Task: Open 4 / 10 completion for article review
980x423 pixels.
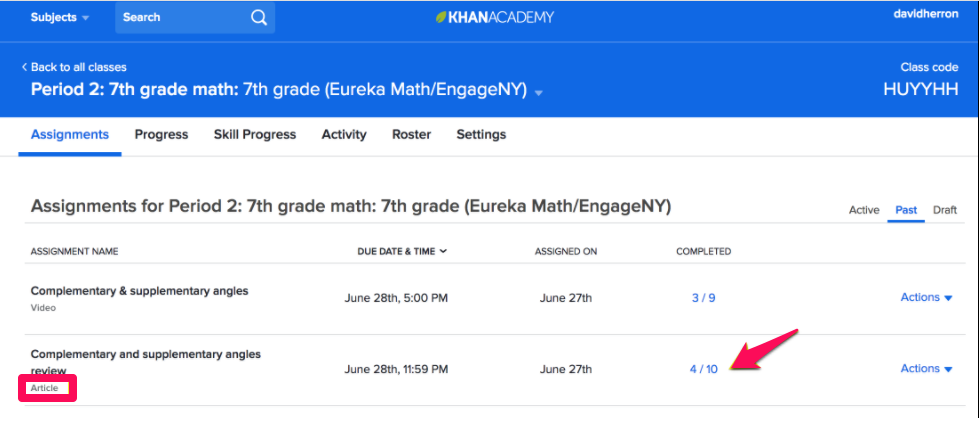Action: 703,369
